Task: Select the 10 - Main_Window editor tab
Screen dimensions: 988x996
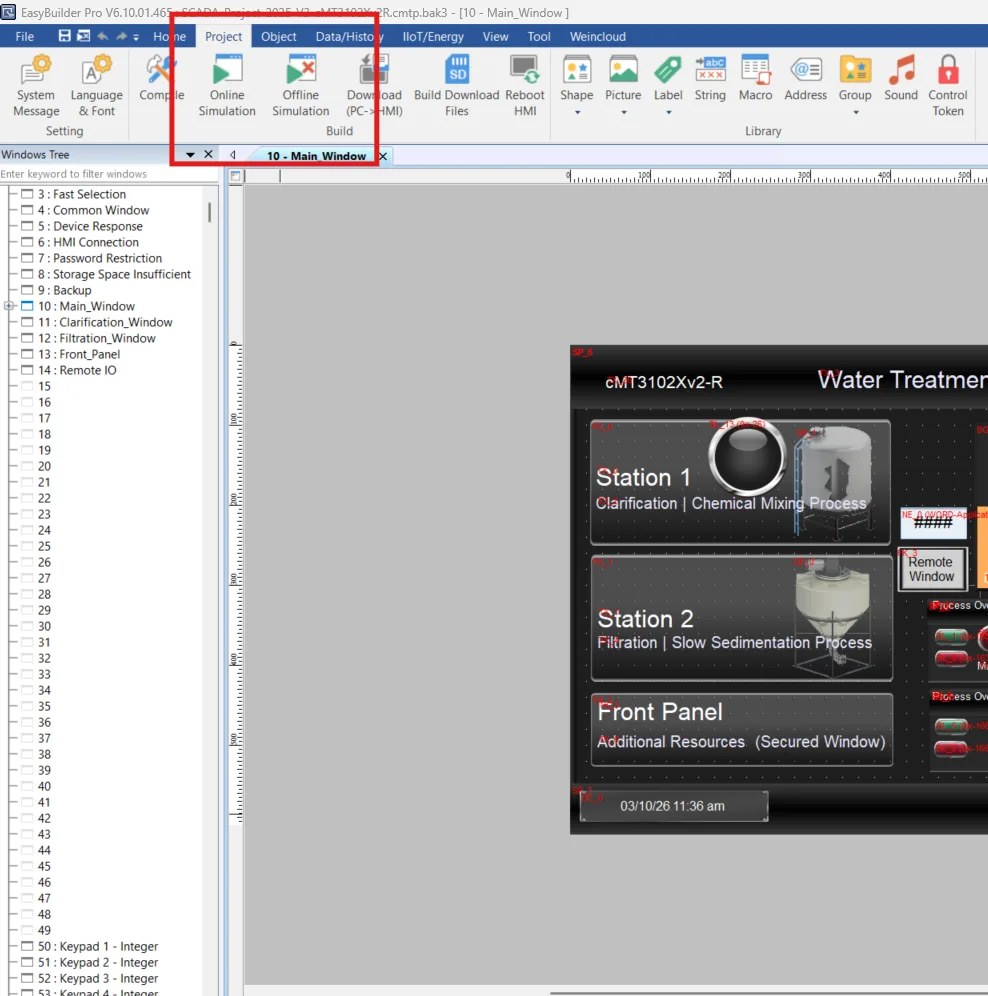Action: tap(316, 156)
